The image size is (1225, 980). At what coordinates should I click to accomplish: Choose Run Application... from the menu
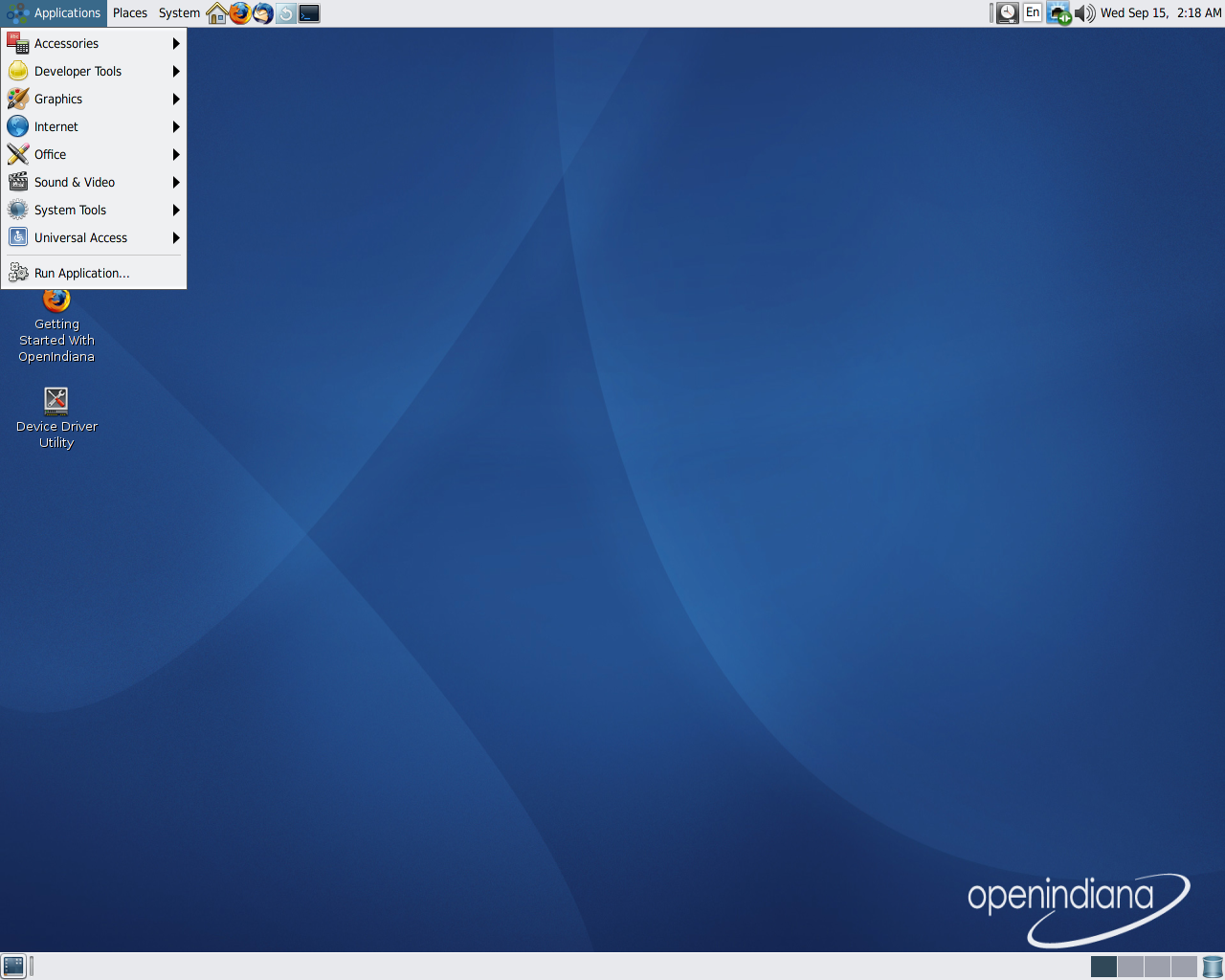[x=94, y=274]
